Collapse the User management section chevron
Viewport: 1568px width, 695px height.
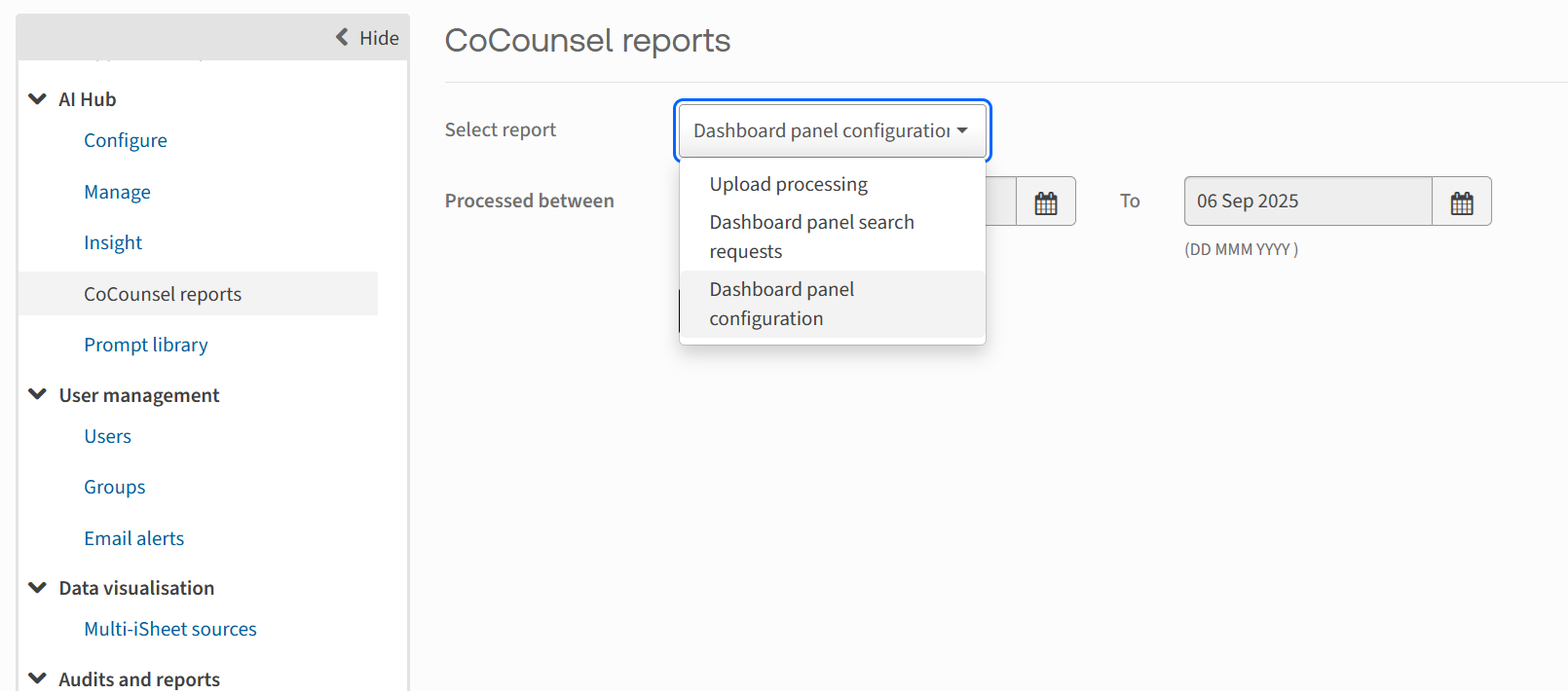click(x=38, y=394)
